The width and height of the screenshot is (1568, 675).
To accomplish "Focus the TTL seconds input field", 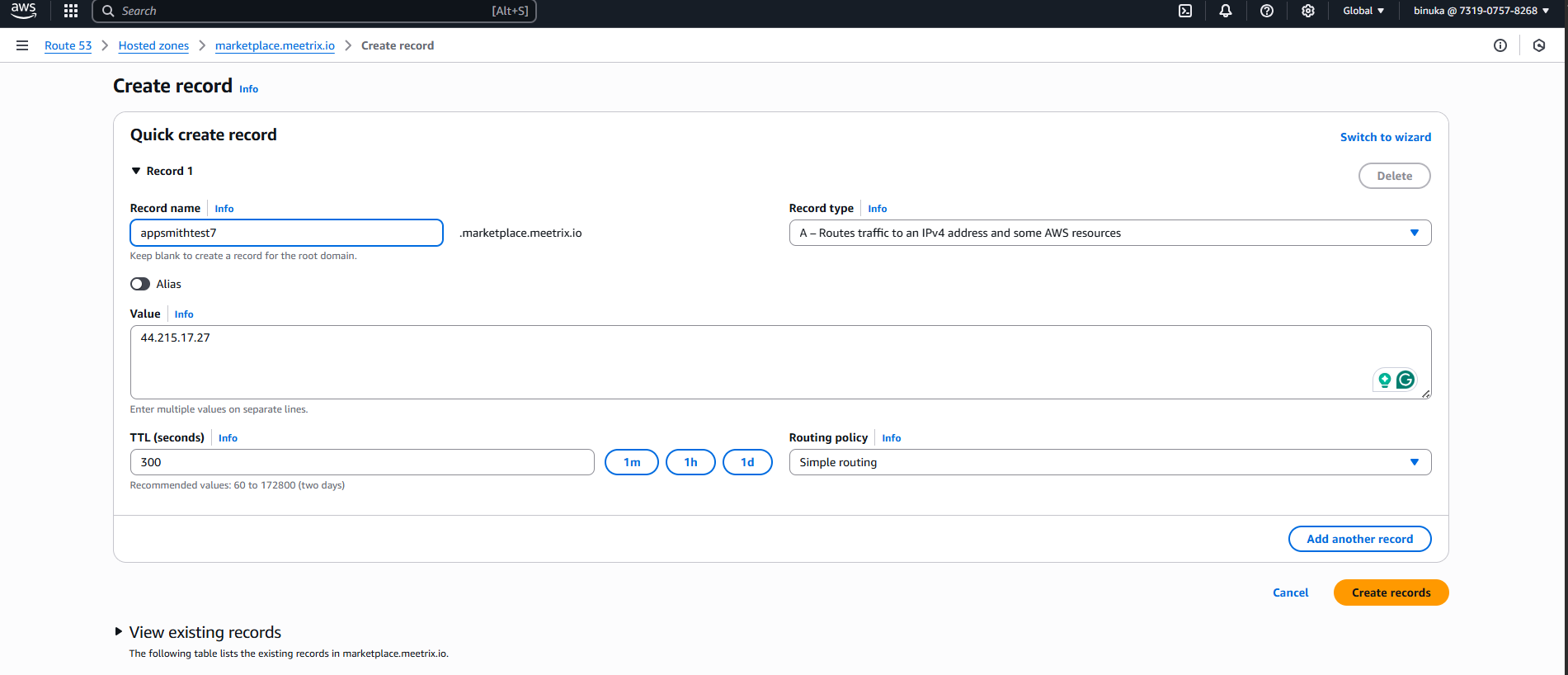I will click(x=362, y=462).
